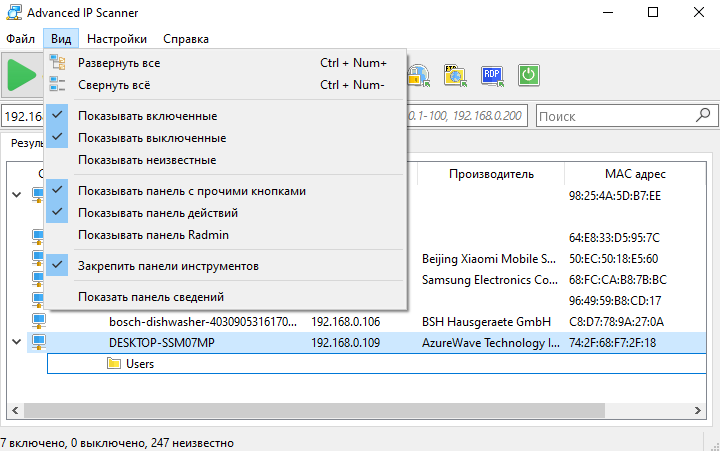Toggle Показывать панель действий
Screen dimensions: 720x451
coord(225,213)
